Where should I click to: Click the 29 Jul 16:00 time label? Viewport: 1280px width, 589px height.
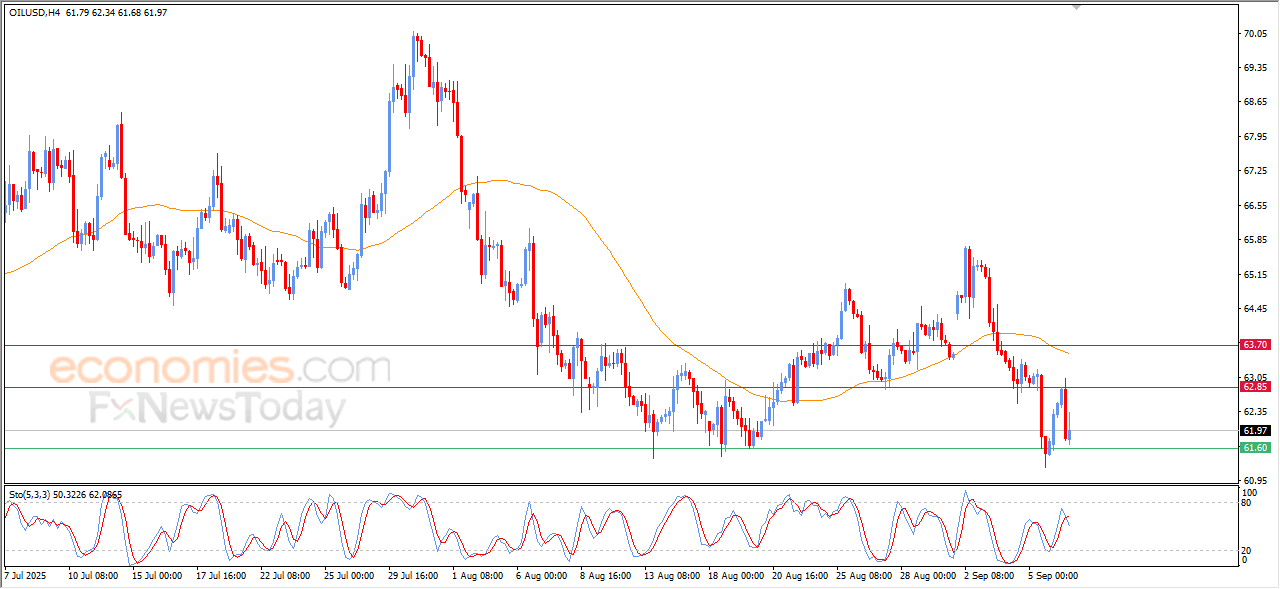(x=413, y=576)
